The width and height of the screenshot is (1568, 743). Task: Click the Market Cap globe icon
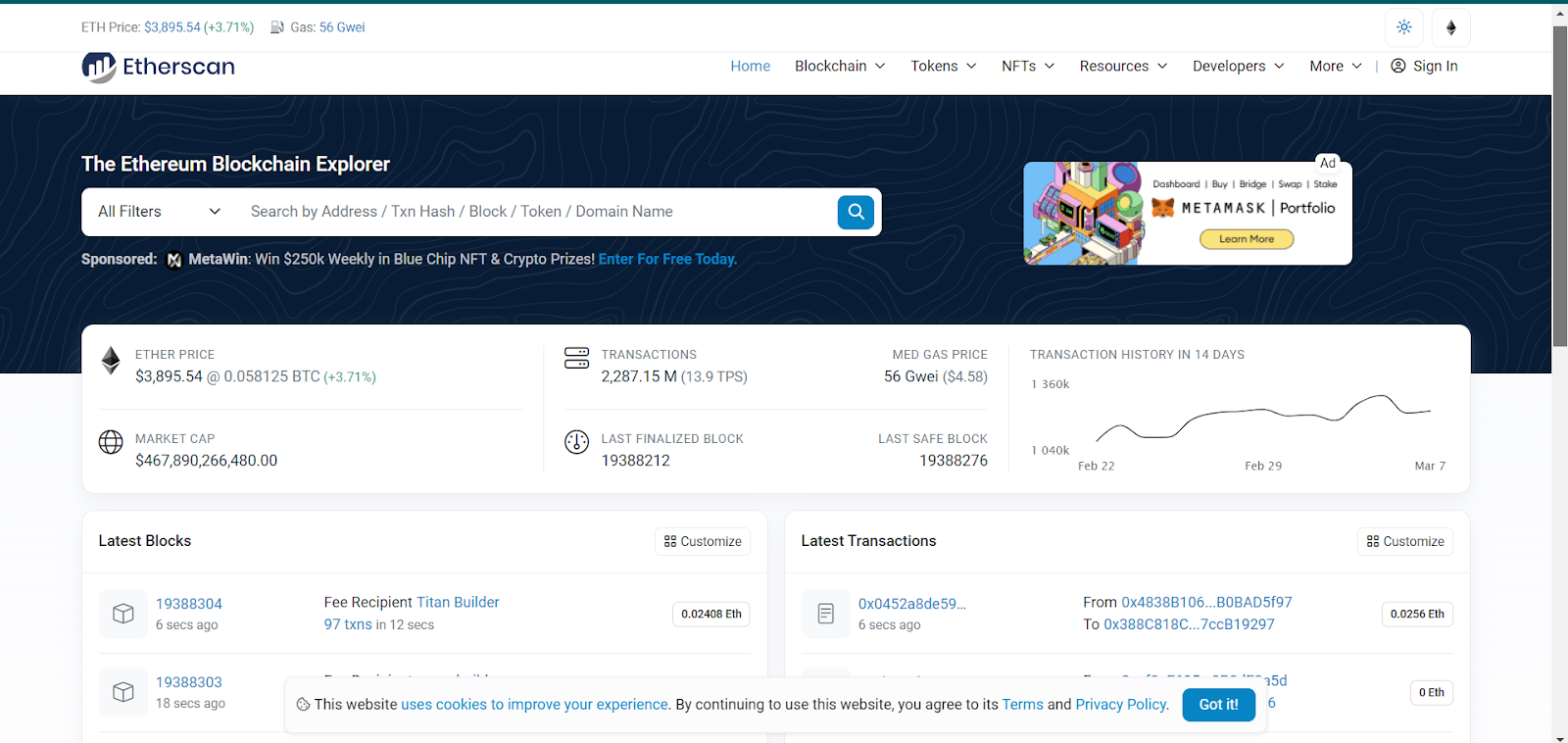tap(111, 442)
